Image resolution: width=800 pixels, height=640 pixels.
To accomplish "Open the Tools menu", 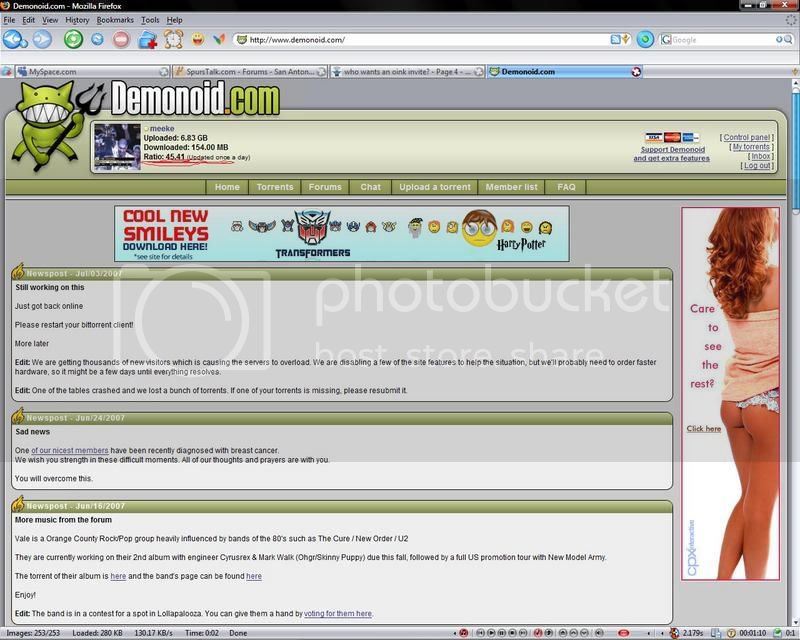I will pyautogui.click(x=150, y=20).
